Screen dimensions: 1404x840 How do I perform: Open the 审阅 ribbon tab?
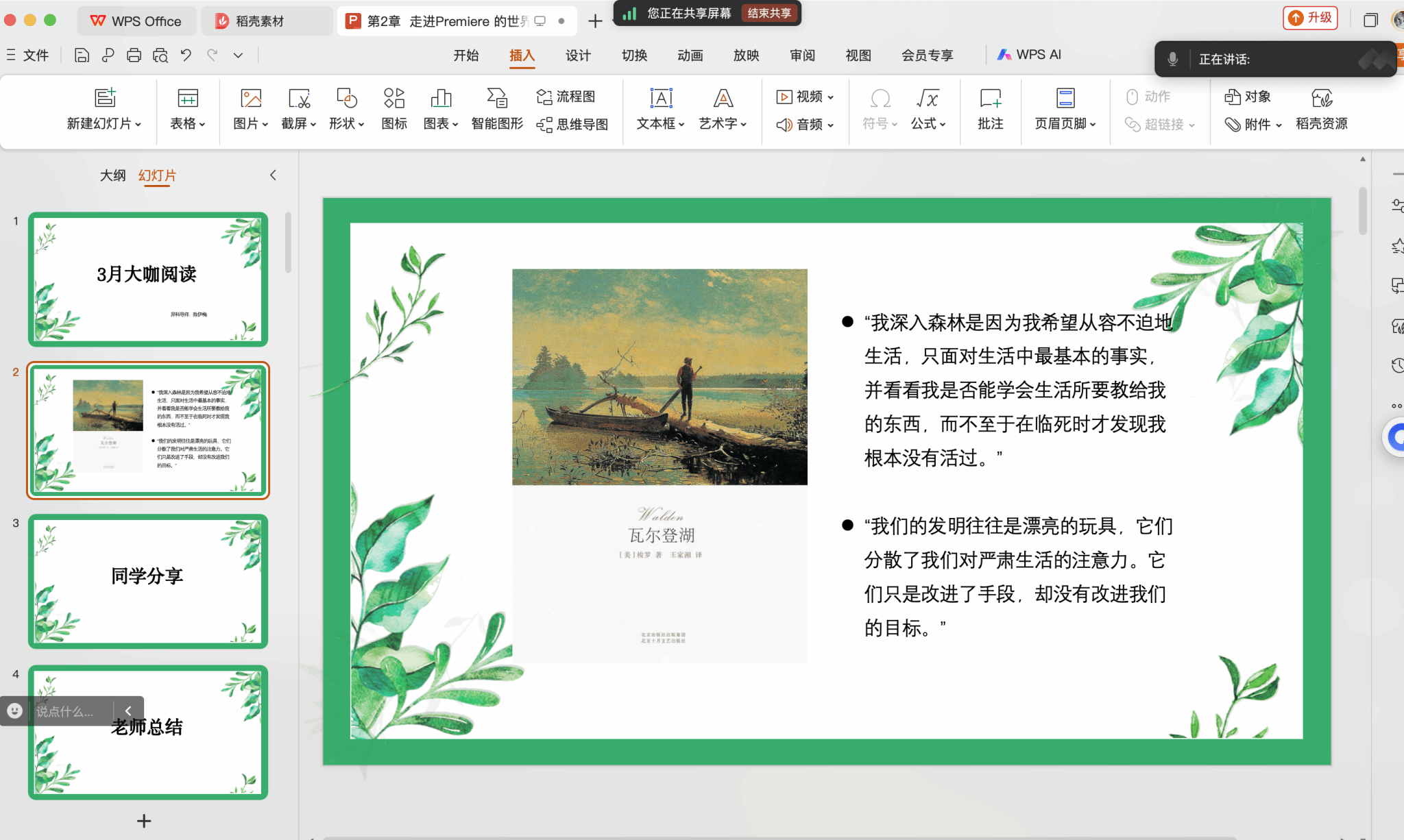[x=802, y=55]
